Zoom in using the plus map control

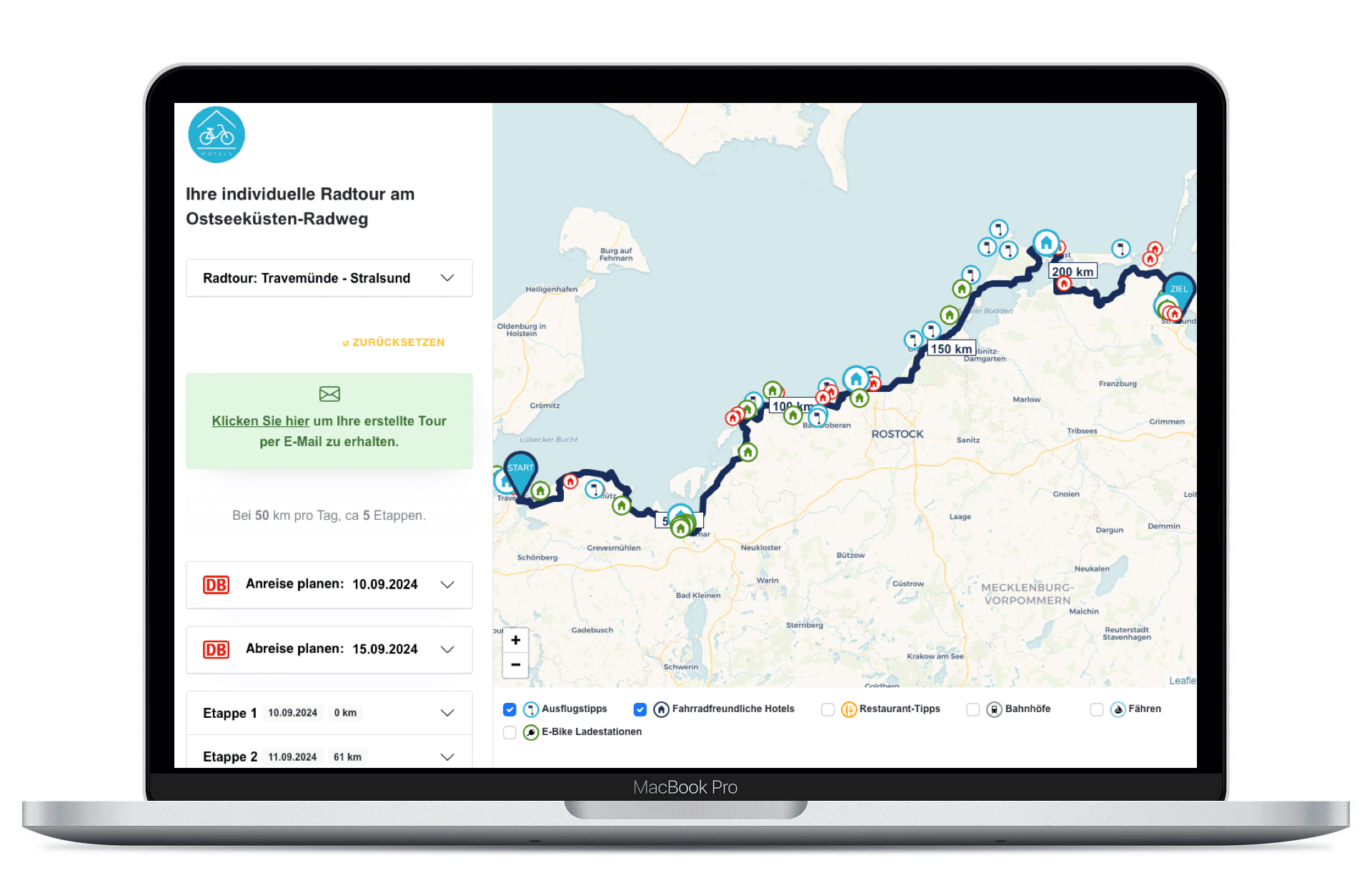tap(515, 640)
